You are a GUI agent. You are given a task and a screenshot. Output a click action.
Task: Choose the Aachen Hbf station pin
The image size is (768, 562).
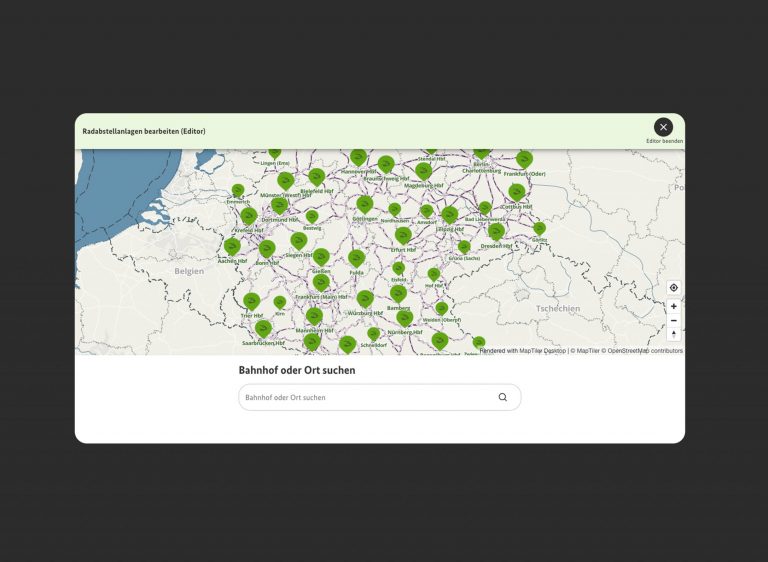pyautogui.click(x=232, y=245)
